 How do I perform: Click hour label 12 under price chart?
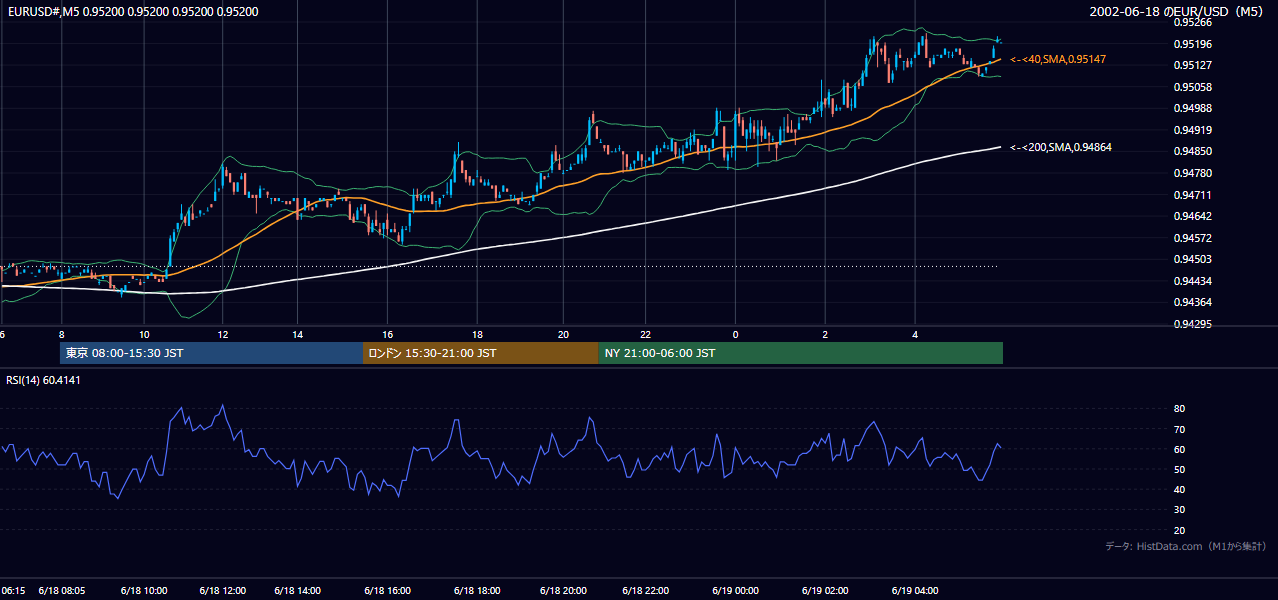point(222,334)
